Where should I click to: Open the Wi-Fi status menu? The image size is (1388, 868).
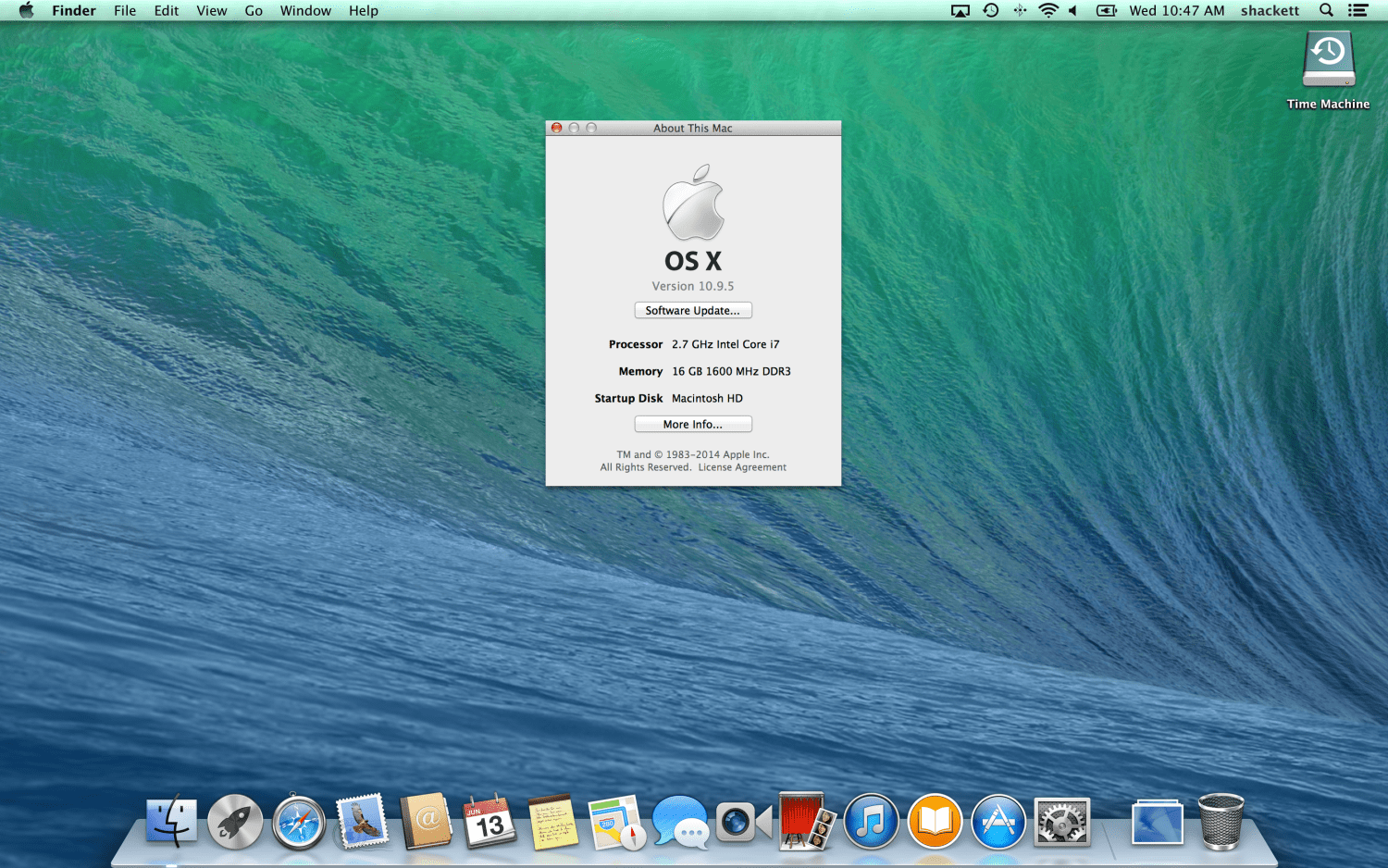(1047, 11)
